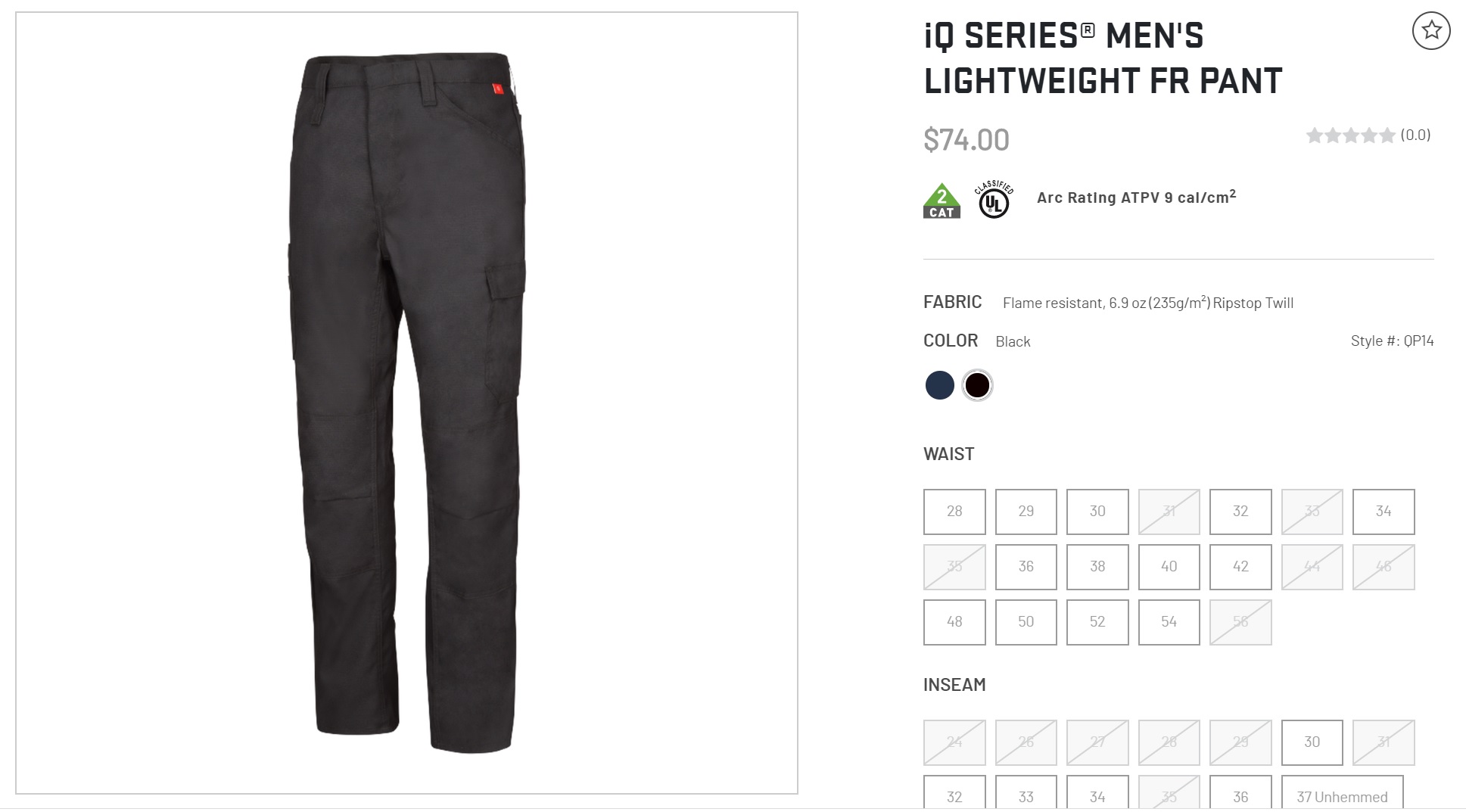
Task: Select waist size 36
Action: (x=1026, y=567)
